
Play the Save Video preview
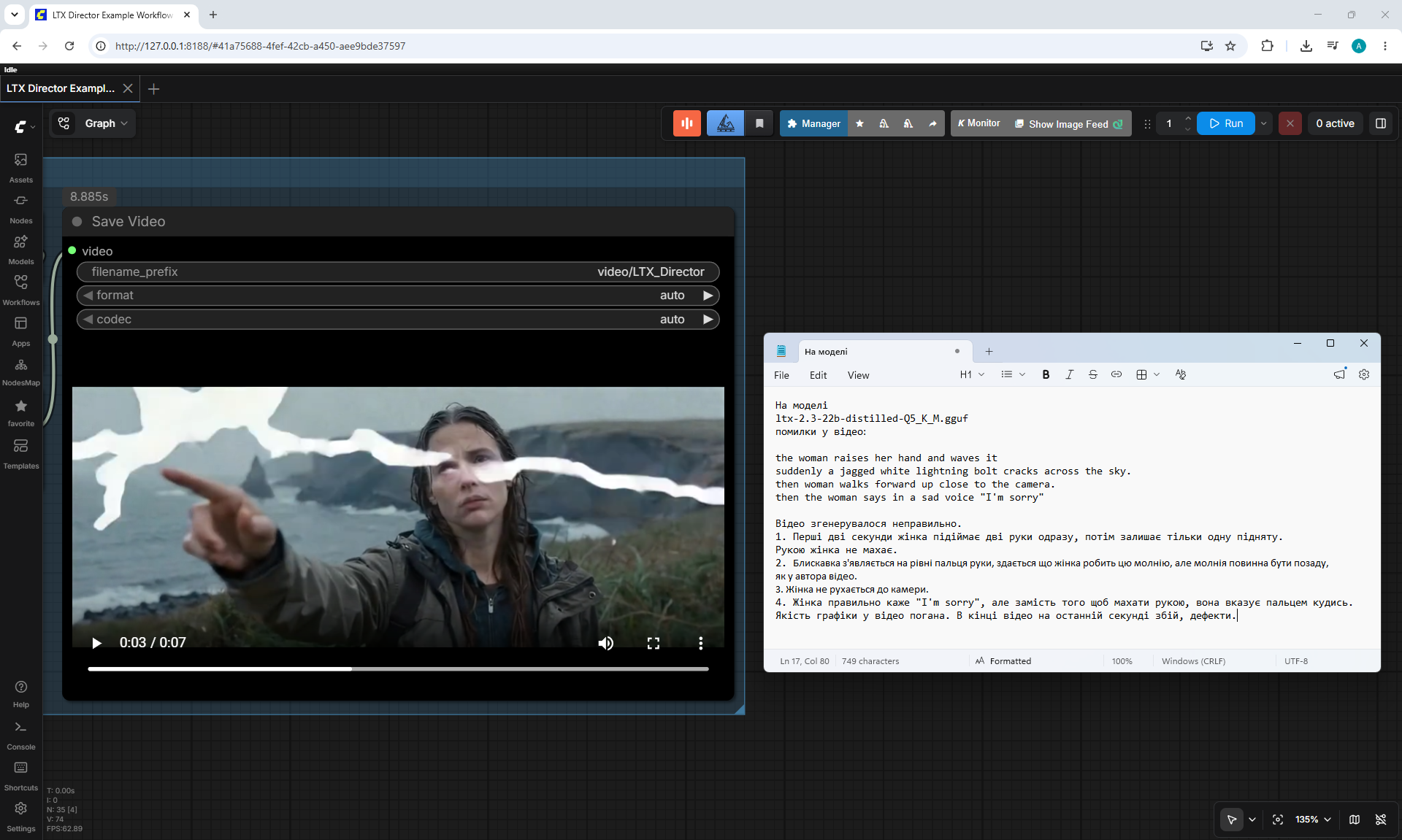pyautogui.click(x=96, y=643)
